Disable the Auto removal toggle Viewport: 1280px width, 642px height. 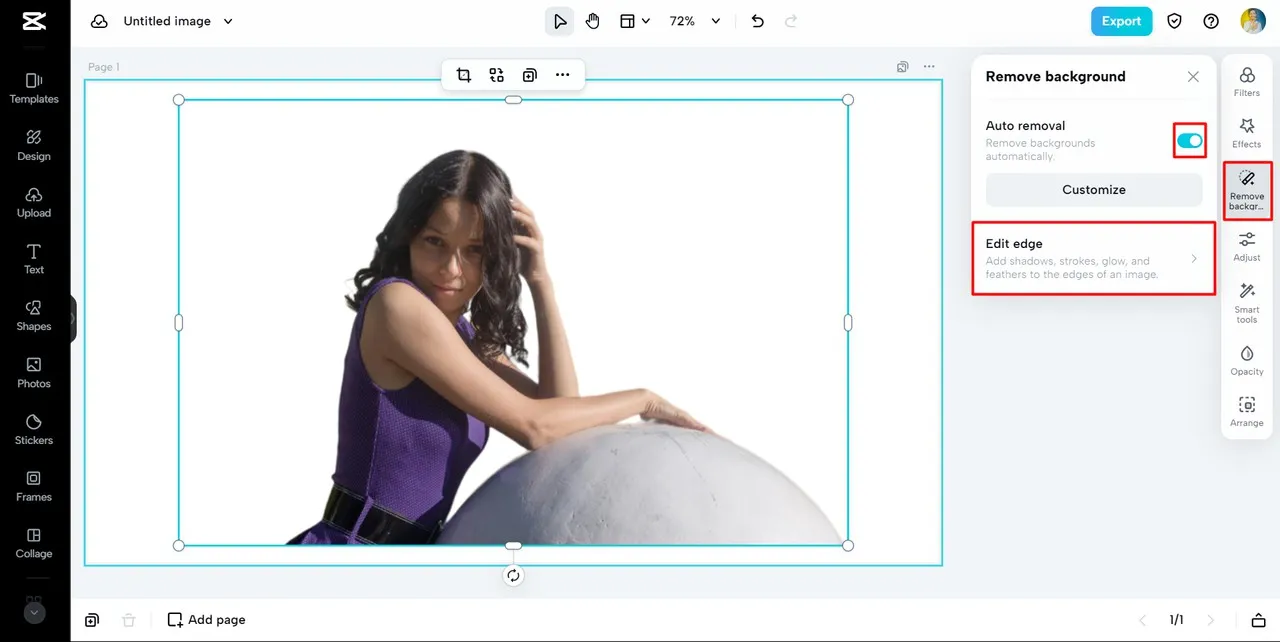tap(1189, 140)
